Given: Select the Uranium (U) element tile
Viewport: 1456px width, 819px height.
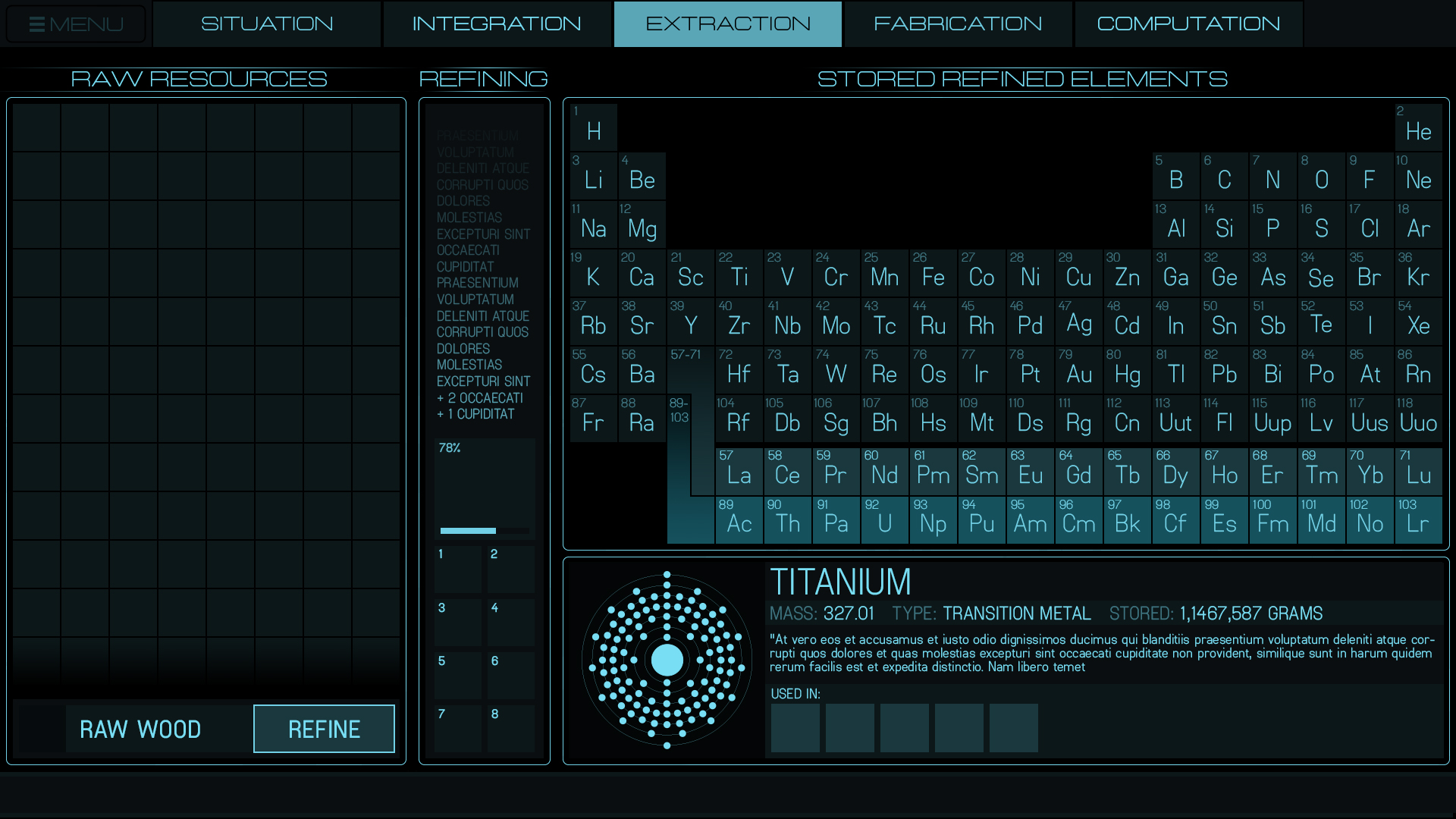Looking at the screenshot, I should pyautogui.click(x=884, y=519).
